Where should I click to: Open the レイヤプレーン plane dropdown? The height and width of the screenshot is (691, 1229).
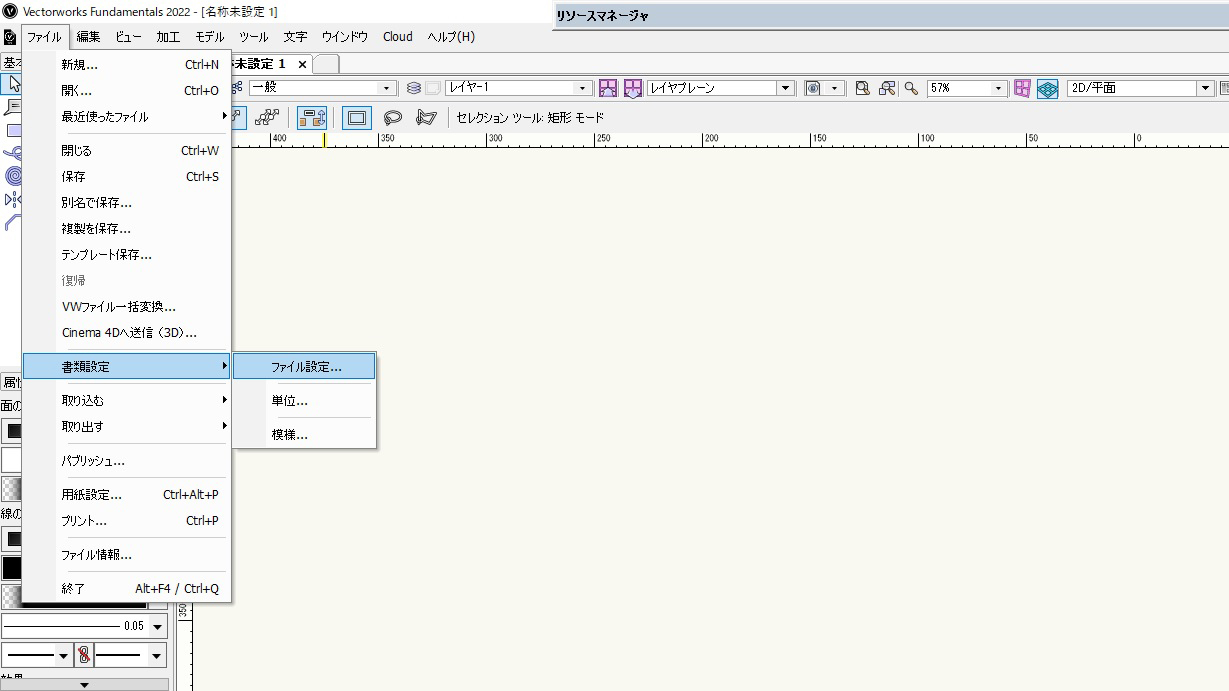[720, 88]
